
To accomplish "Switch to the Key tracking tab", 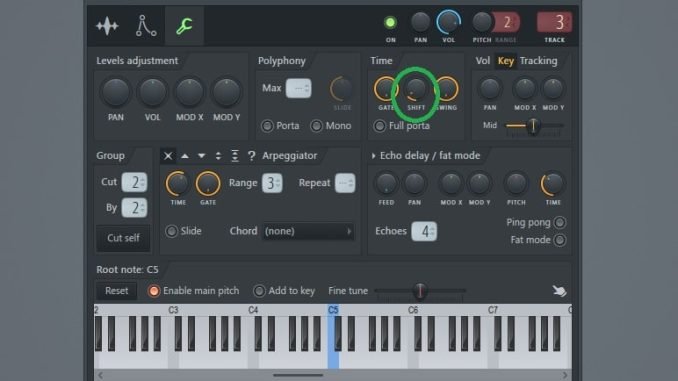I will tap(505, 61).
